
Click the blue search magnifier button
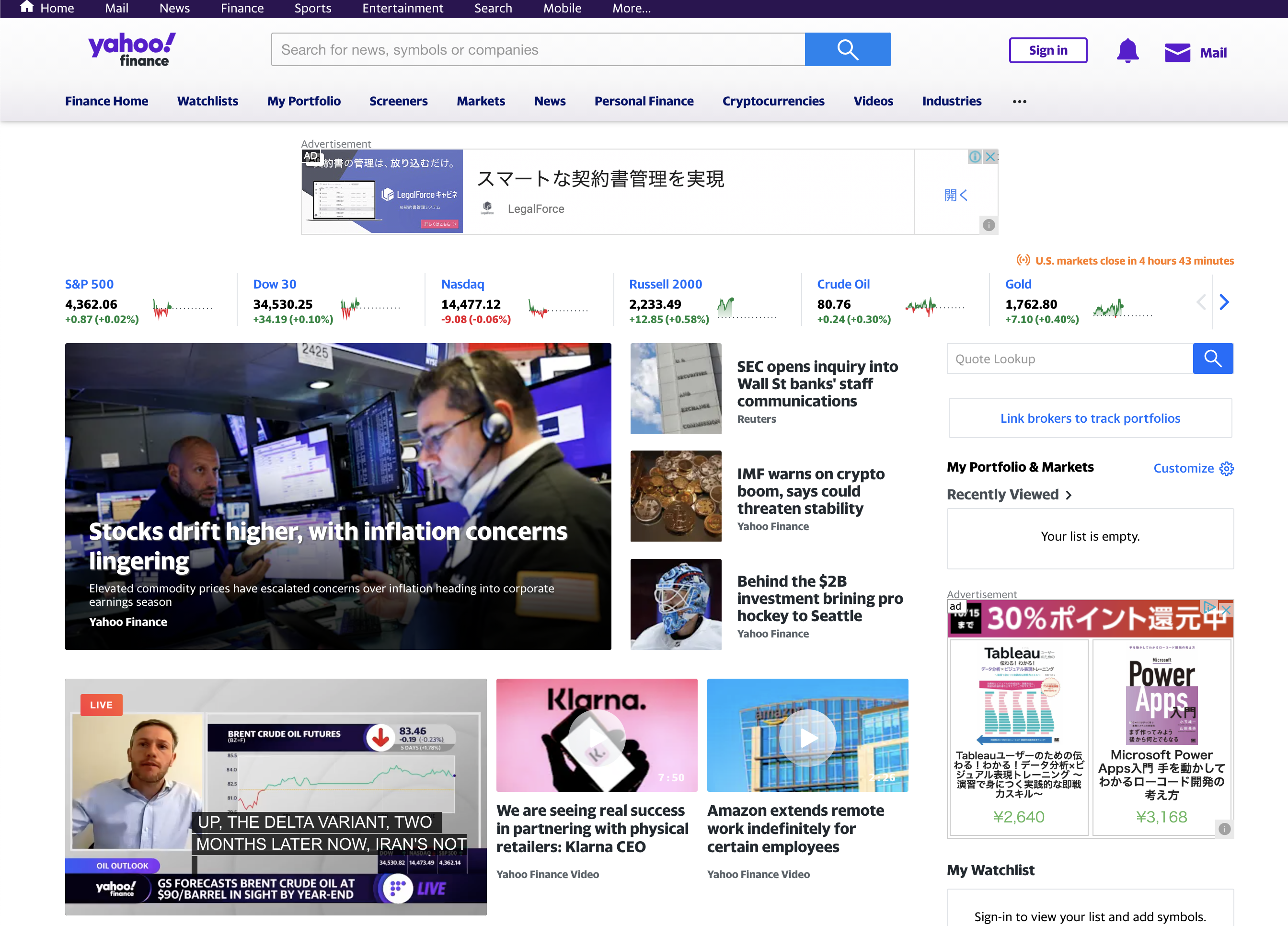[x=847, y=49]
